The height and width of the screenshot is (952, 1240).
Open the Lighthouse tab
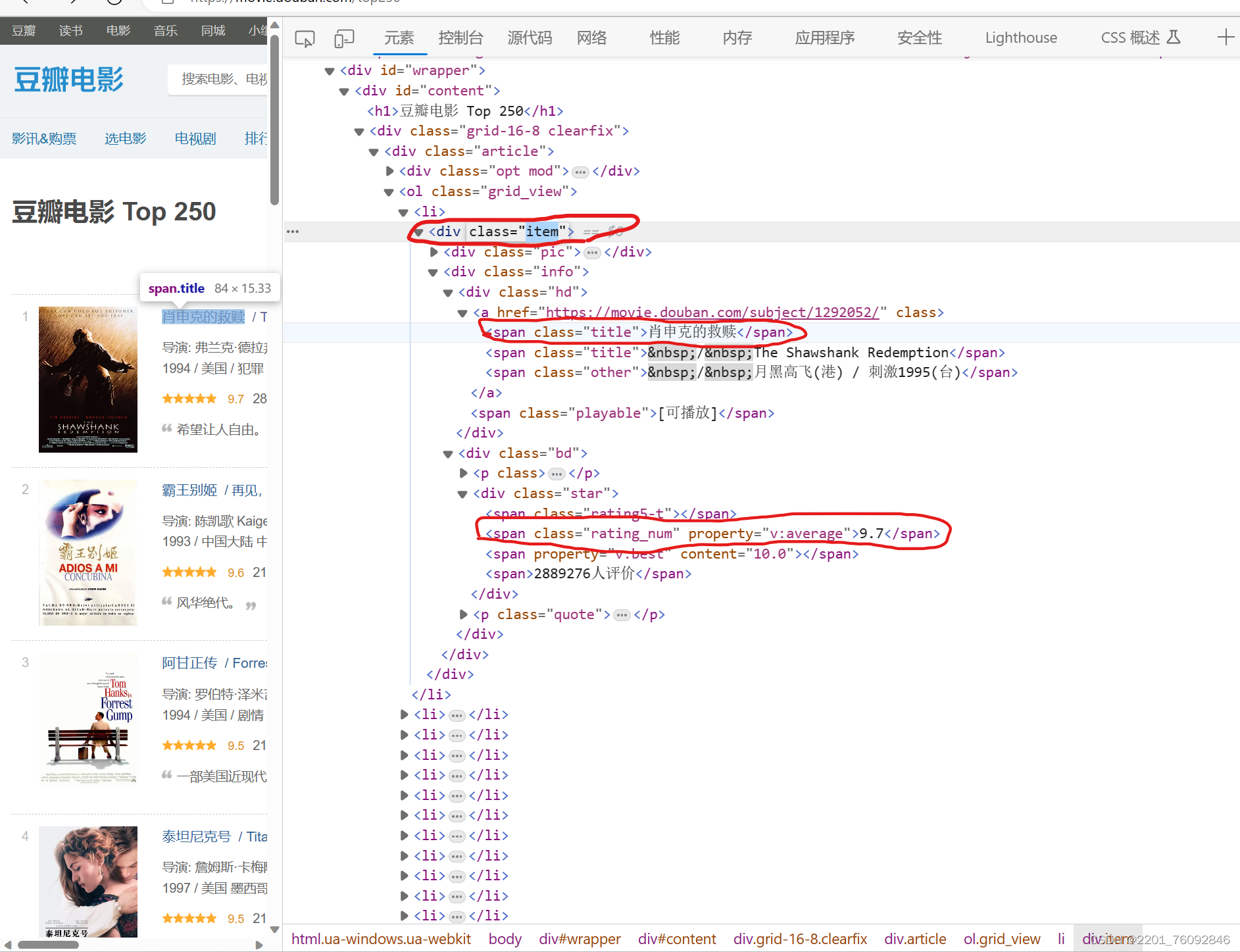1021,38
